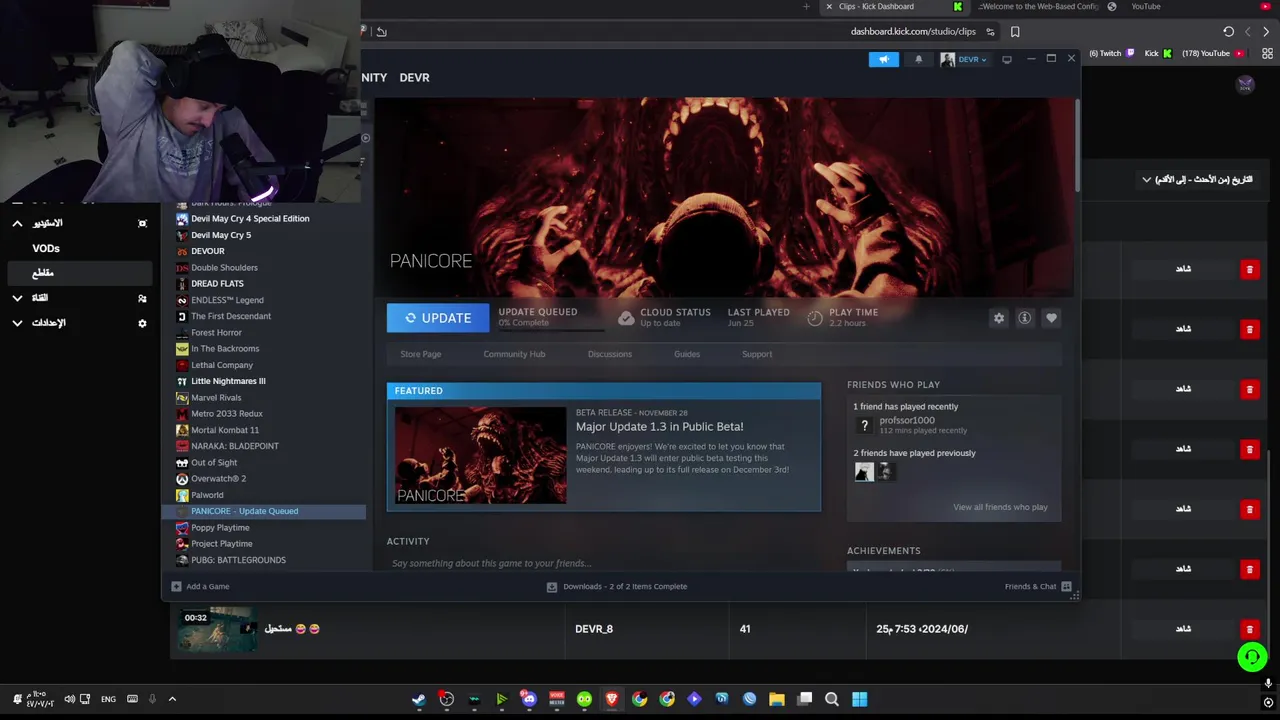
Task: Open File Explorer folder from the taskbar
Action: click(776, 700)
